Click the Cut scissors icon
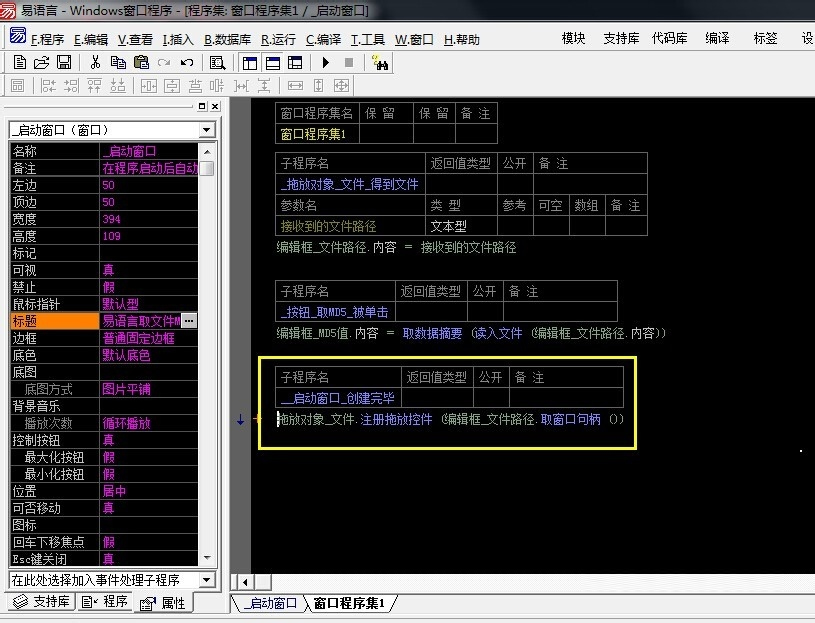The height and width of the screenshot is (623, 815). click(x=95, y=63)
